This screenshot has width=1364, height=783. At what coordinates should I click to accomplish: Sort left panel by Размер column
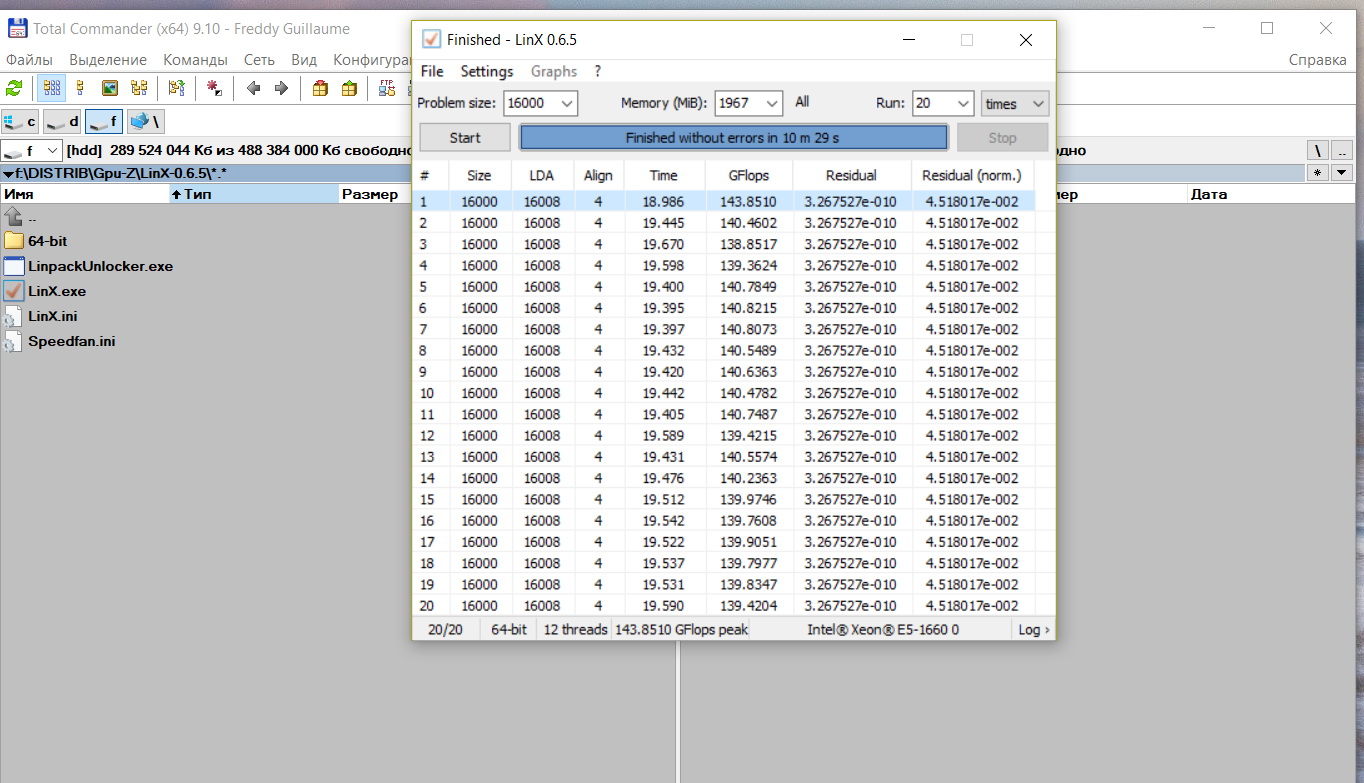coord(375,194)
